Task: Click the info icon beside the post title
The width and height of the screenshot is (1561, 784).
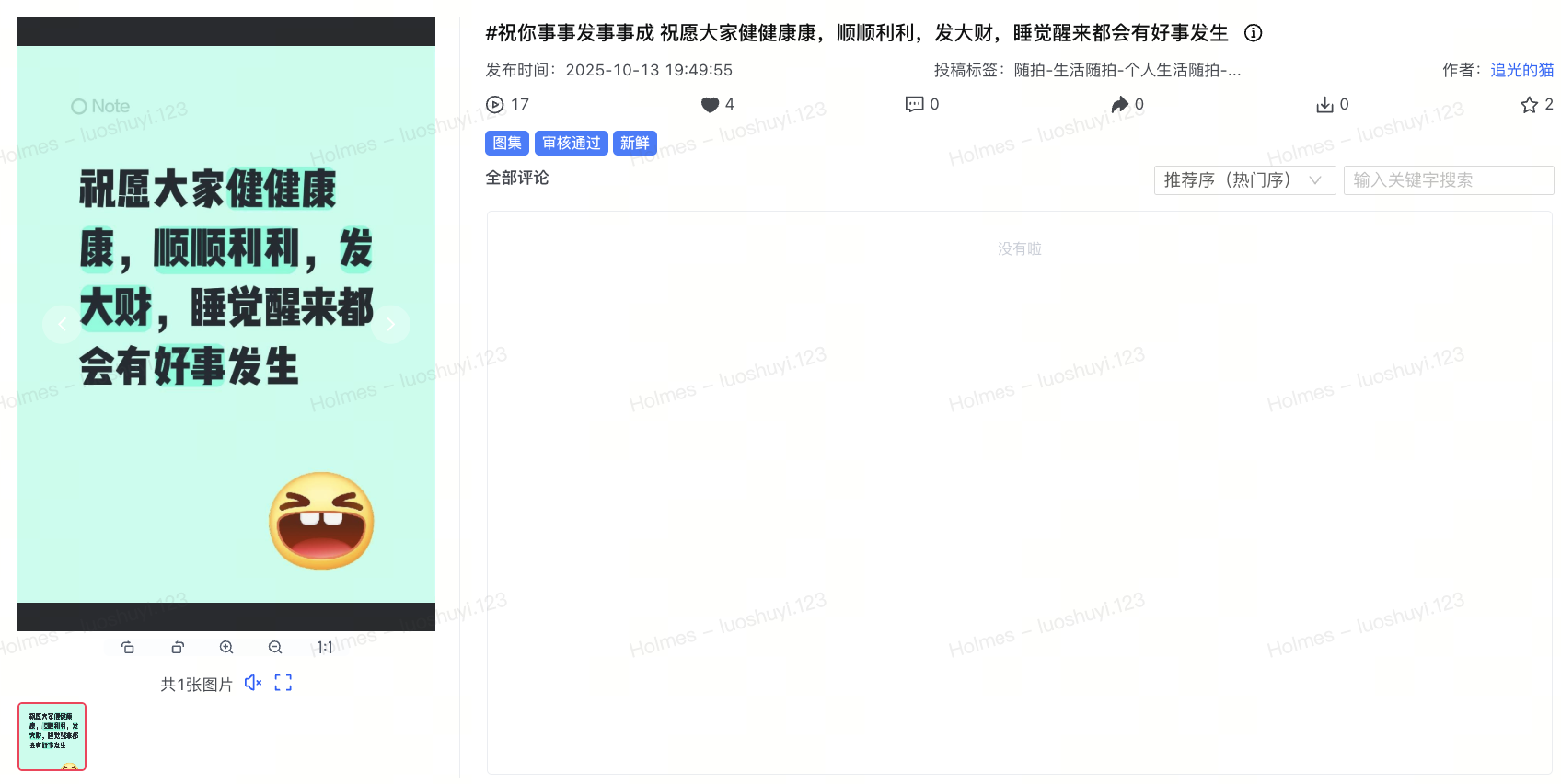Action: (1253, 33)
